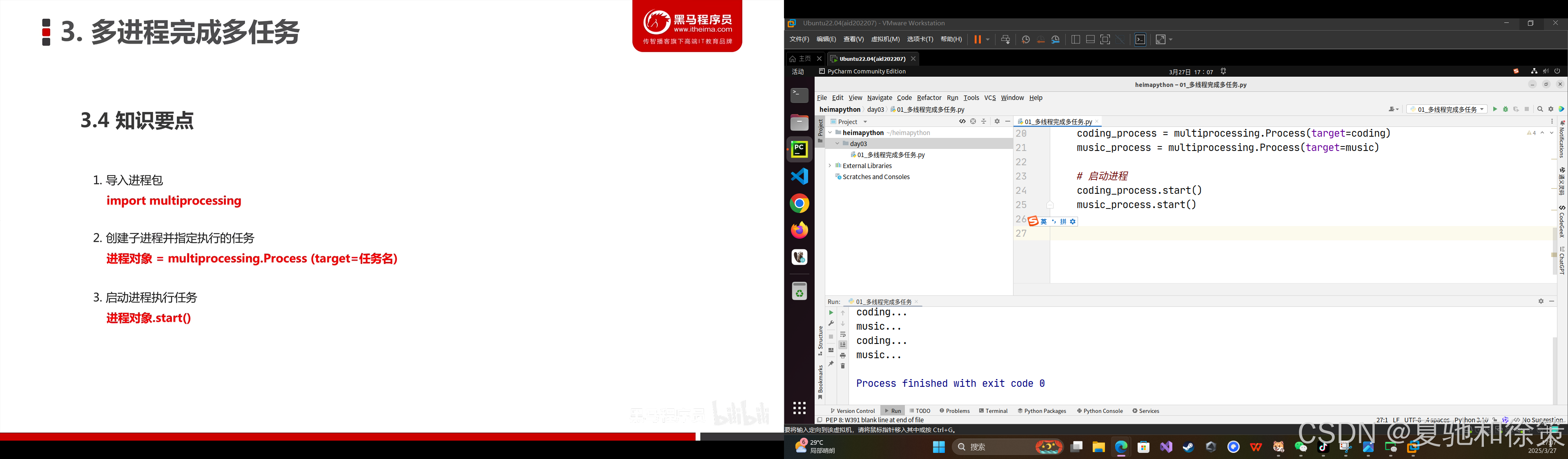Switch to the Terminal tool window tab

pos(993,411)
